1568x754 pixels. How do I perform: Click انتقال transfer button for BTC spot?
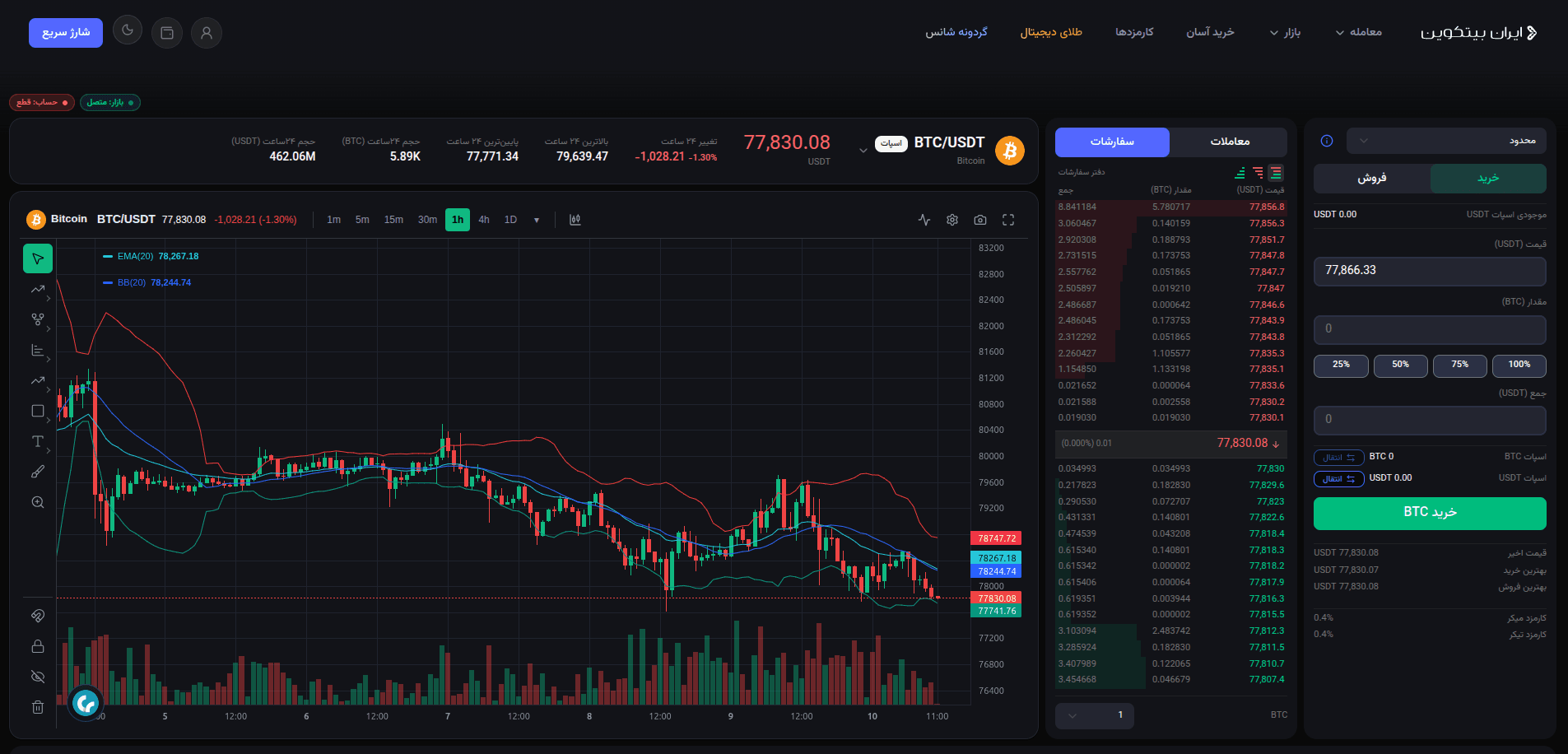(1339, 458)
